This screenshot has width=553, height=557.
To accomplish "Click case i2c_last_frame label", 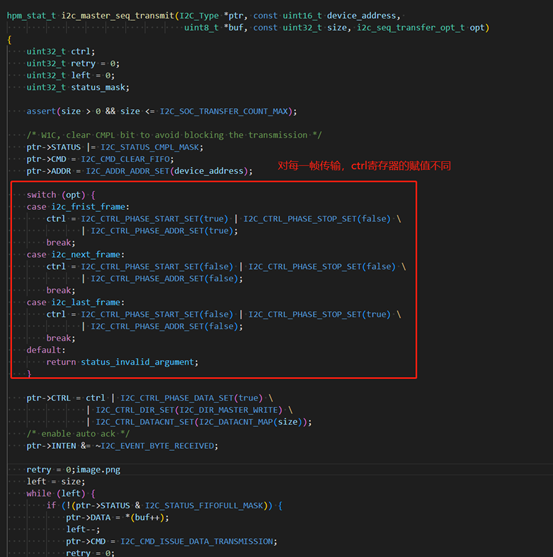I will point(76,302).
